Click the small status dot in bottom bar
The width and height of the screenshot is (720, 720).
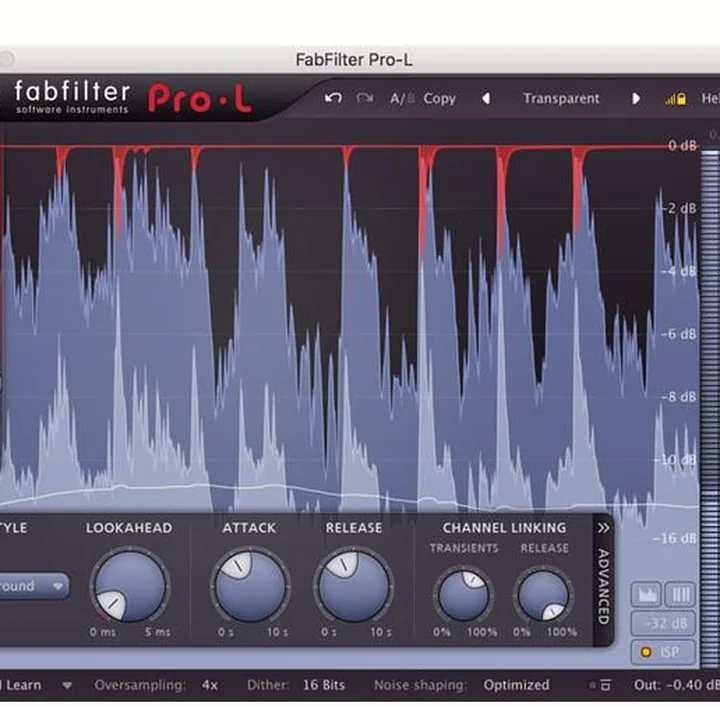click(x=592, y=686)
